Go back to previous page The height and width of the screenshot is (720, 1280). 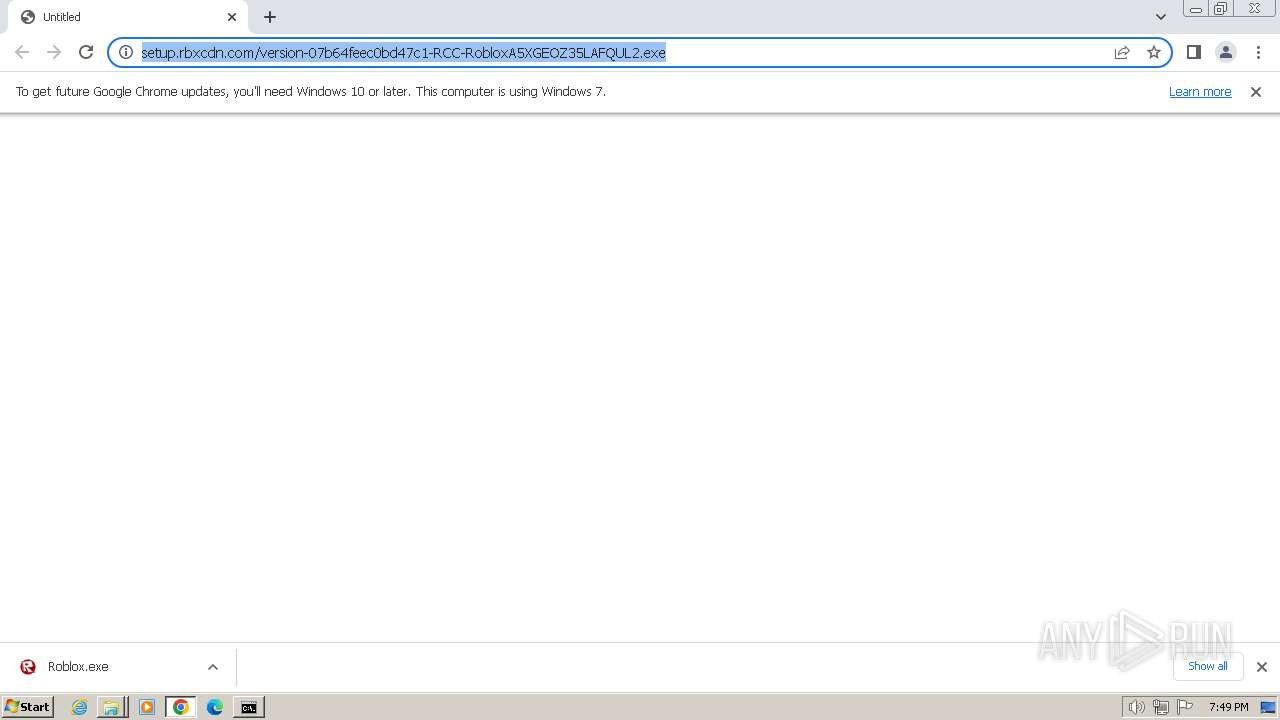point(22,52)
